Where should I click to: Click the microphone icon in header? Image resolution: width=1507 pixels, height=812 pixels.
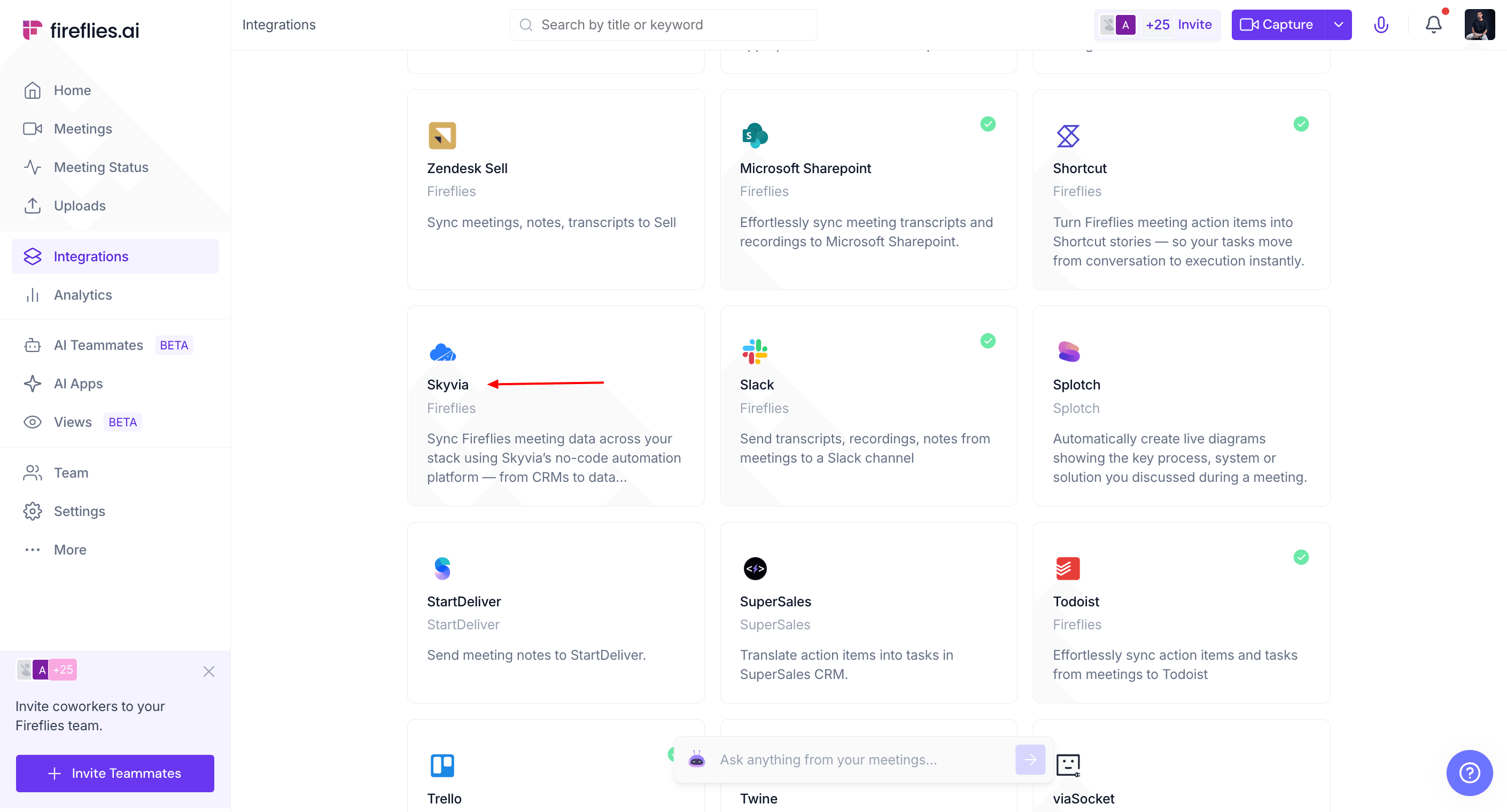[1381, 25]
